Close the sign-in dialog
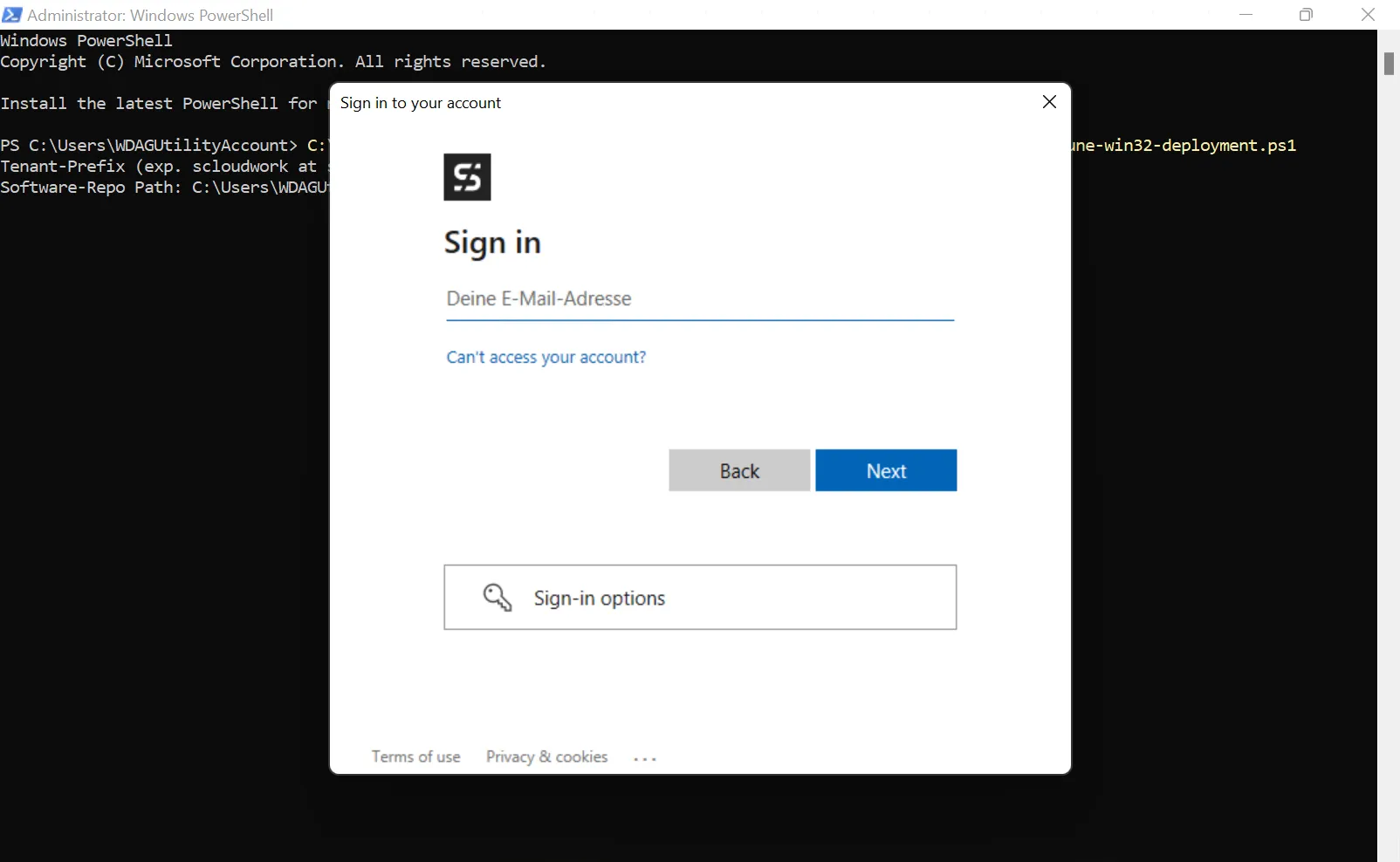This screenshot has width=1400, height=862. coord(1049,102)
